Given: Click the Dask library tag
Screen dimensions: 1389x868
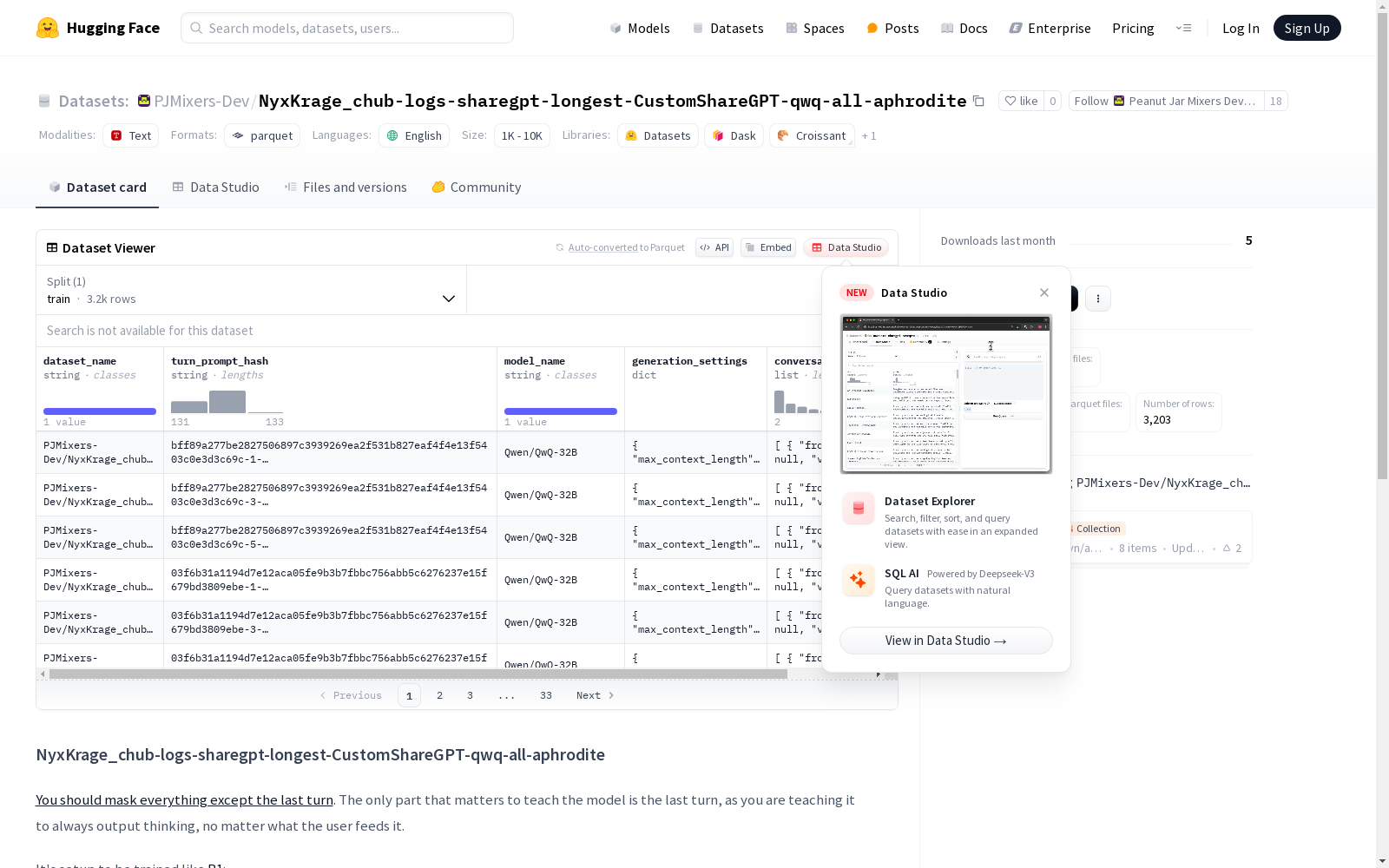Looking at the screenshot, I should coord(734,135).
